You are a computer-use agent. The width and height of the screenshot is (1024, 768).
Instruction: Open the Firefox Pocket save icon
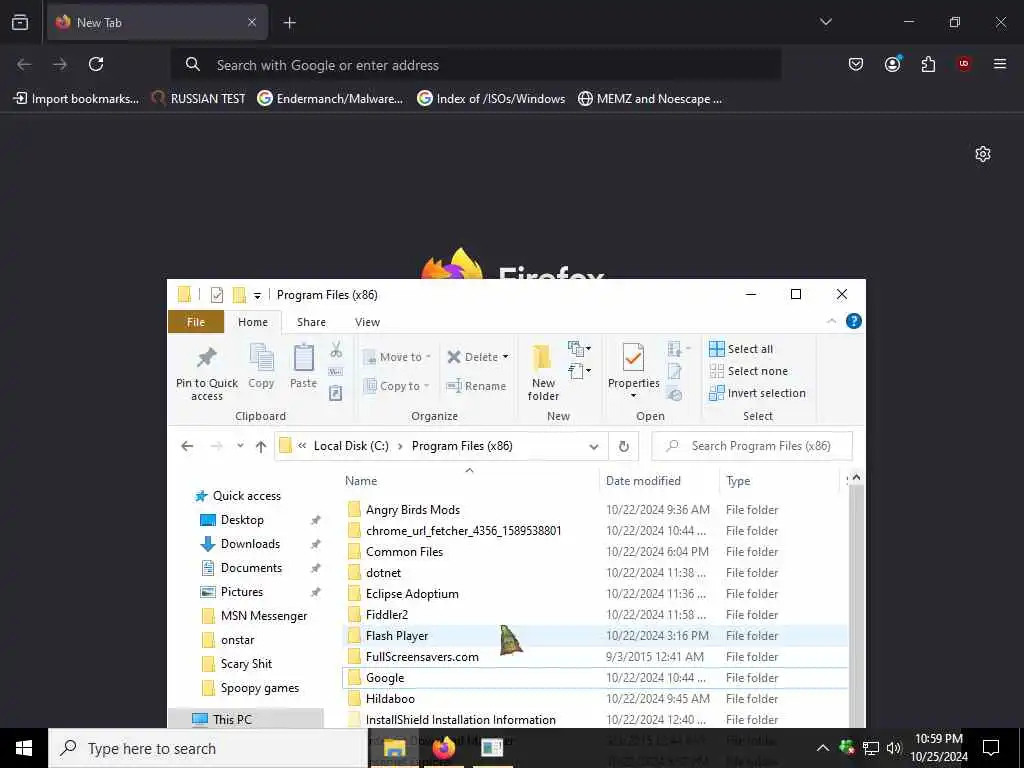pos(856,64)
